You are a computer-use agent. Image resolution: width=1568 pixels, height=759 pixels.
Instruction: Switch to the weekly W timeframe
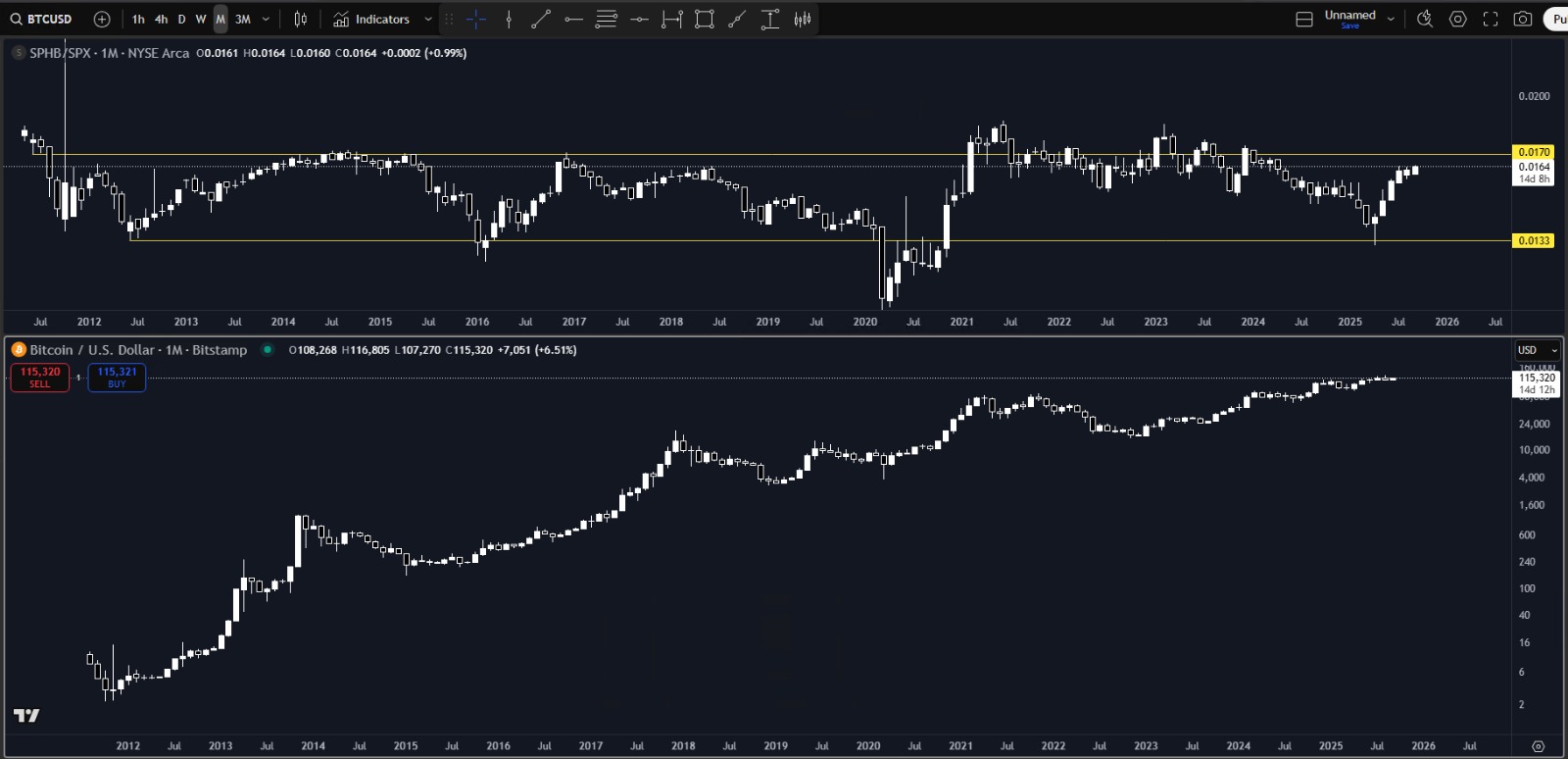201,19
